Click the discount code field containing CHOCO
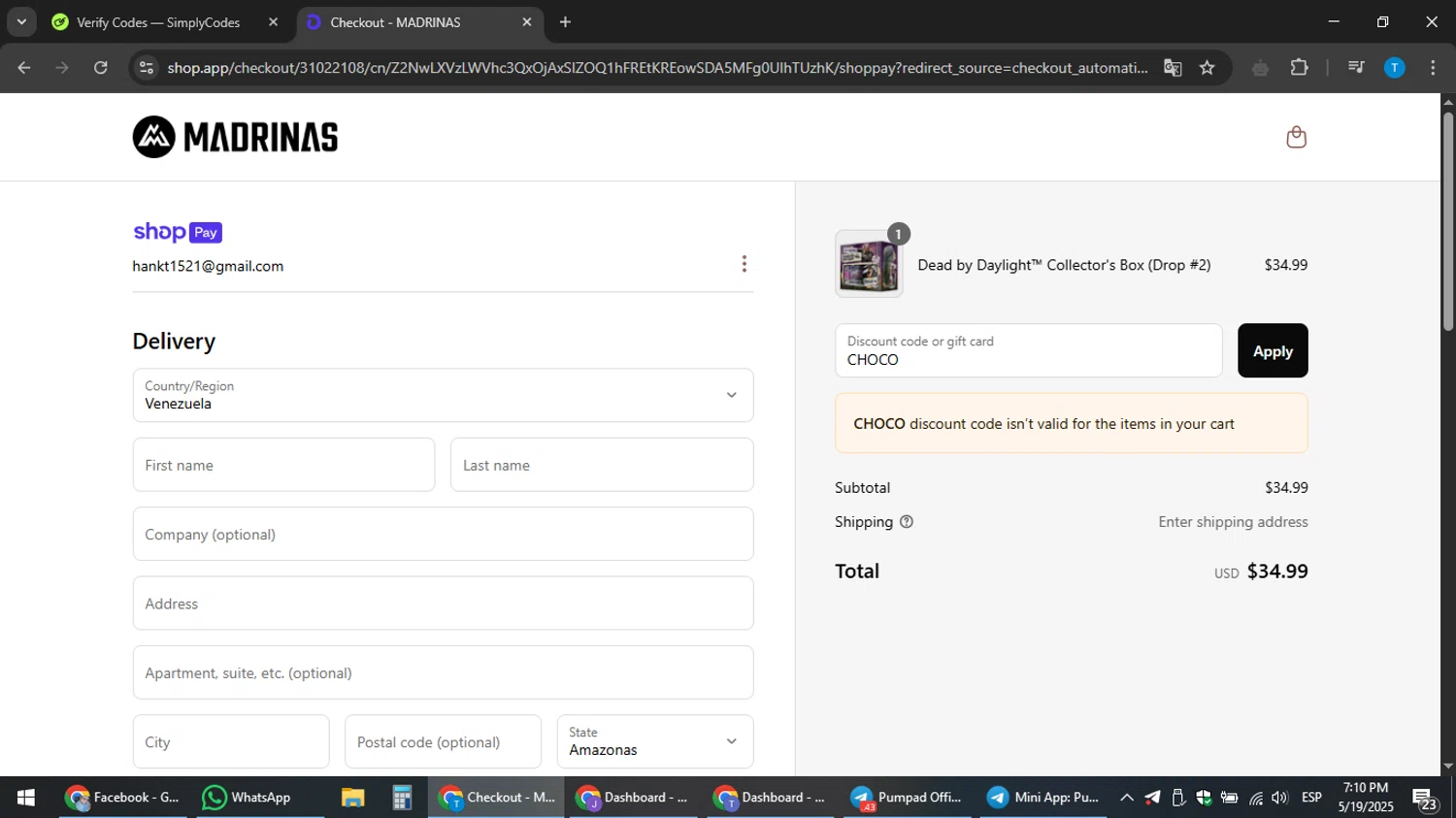1456x818 pixels. click(x=1028, y=350)
